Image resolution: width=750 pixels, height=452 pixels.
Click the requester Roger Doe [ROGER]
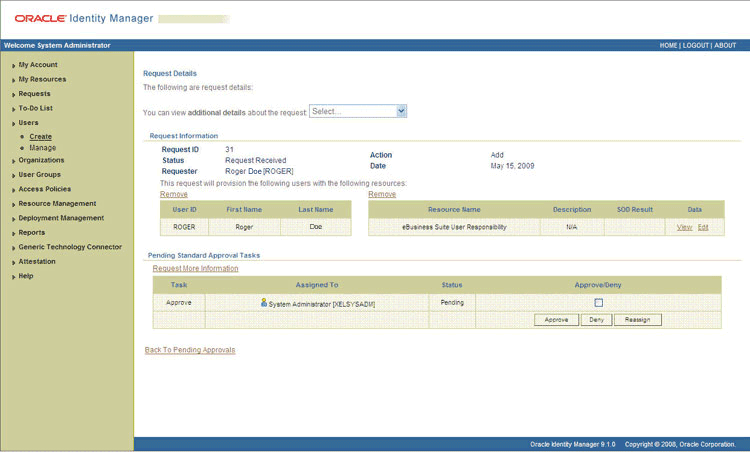click(259, 171)
